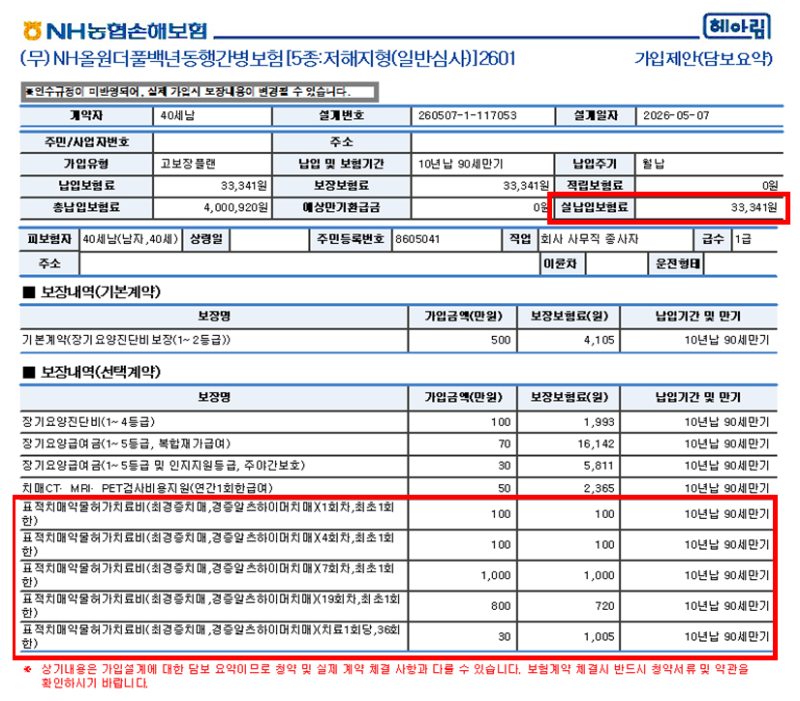This screenshot has height=701, width=800.
Task: Click the 가입제안(담보요약) heading
Action: click(704, 59)
